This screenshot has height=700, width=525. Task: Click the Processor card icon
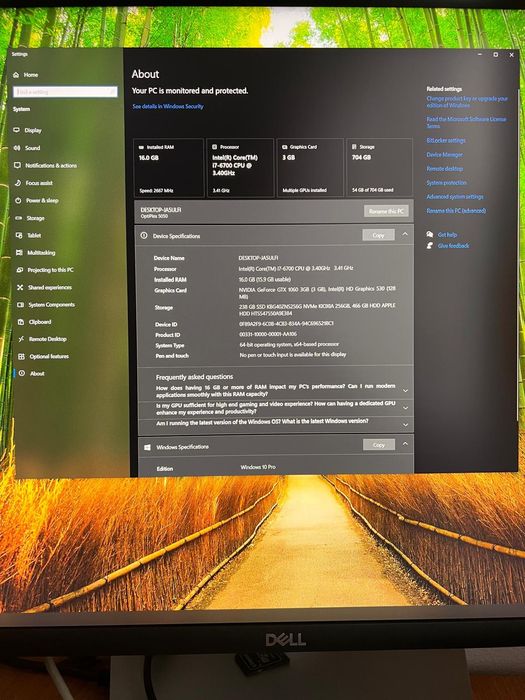pos(214,147)
